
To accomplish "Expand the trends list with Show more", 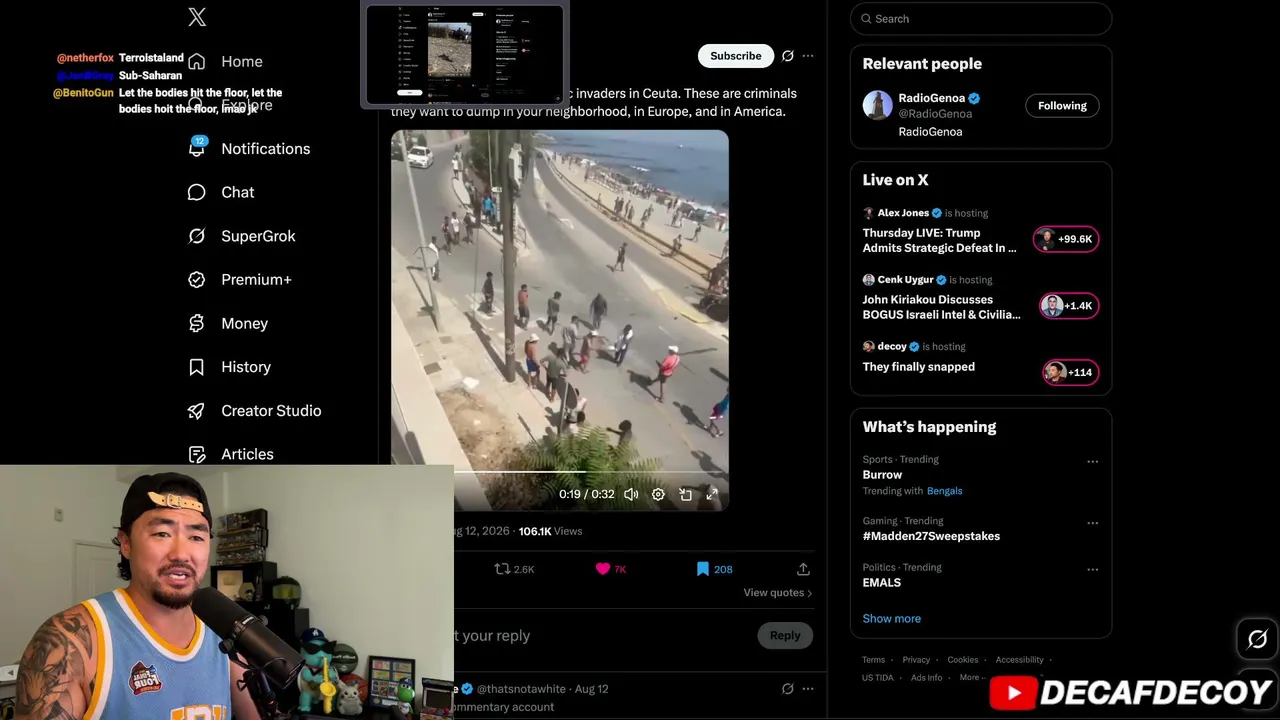I will [x=892, y=619].
